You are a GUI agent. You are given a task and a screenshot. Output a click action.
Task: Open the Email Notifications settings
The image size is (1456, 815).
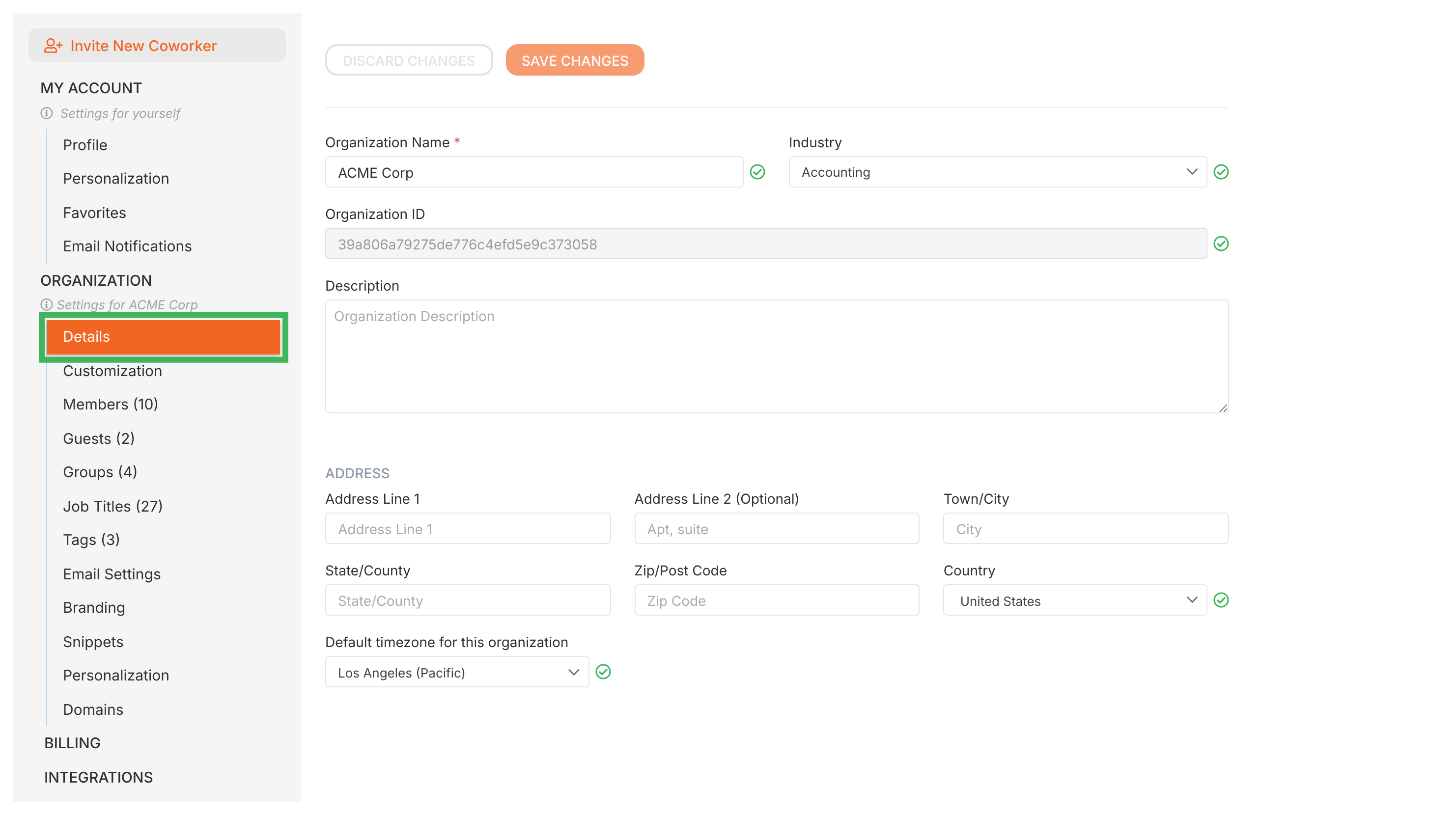coord(127,246)
